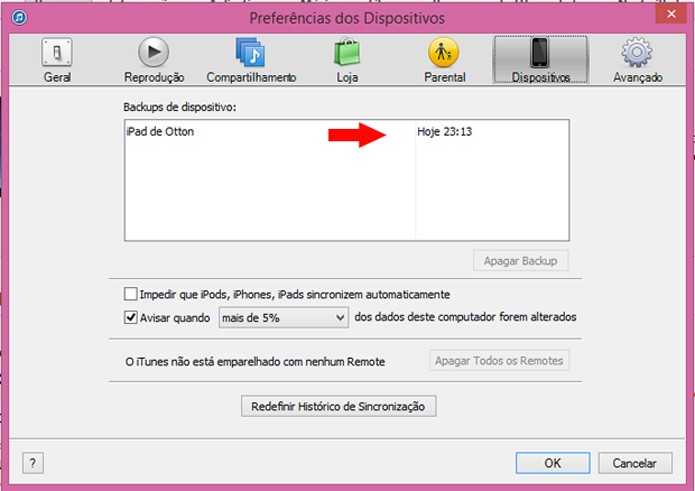Screen dimensions: 695x491
Task: Open the Reprodução preferences tab
Action: point(154,61)
